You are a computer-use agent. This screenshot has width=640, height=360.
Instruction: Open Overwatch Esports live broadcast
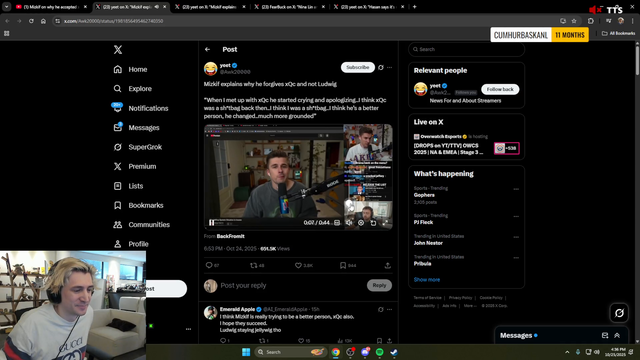(x=466, y=145)
